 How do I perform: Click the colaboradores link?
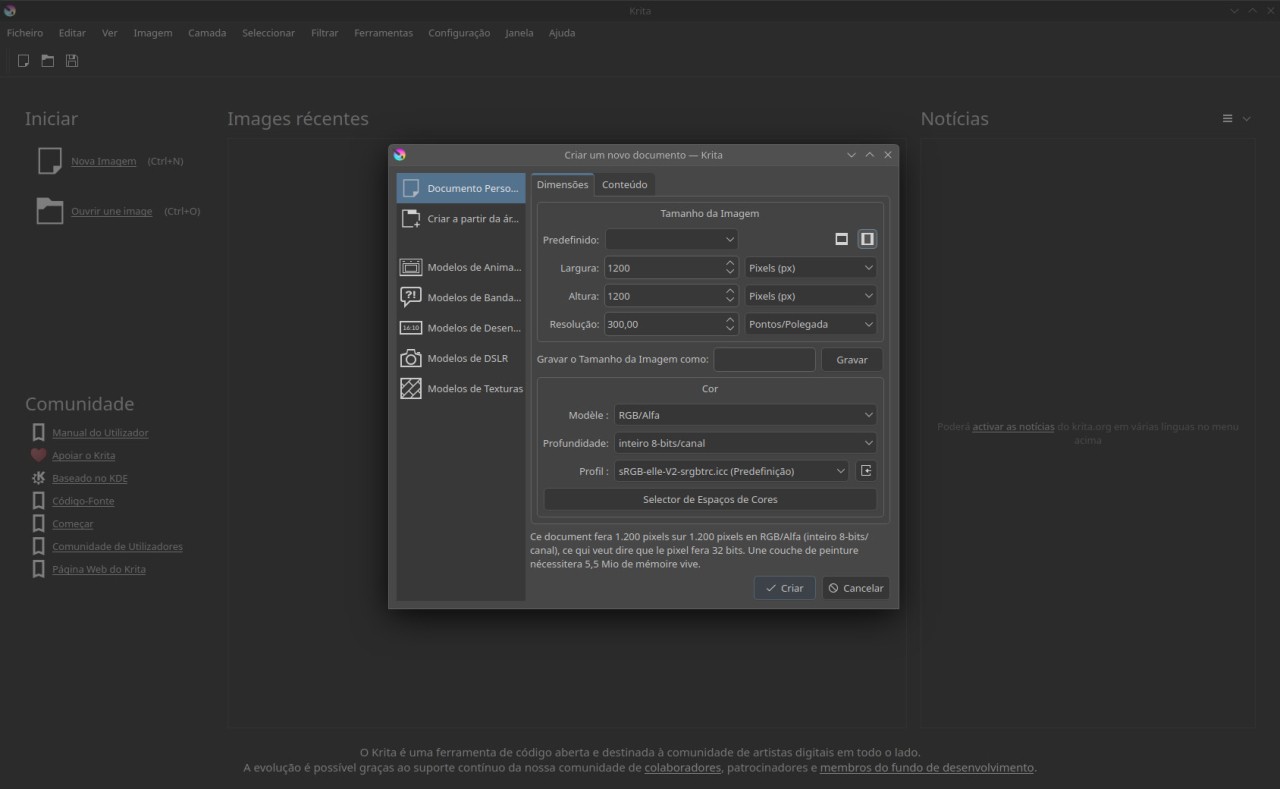tap(683, 768)
